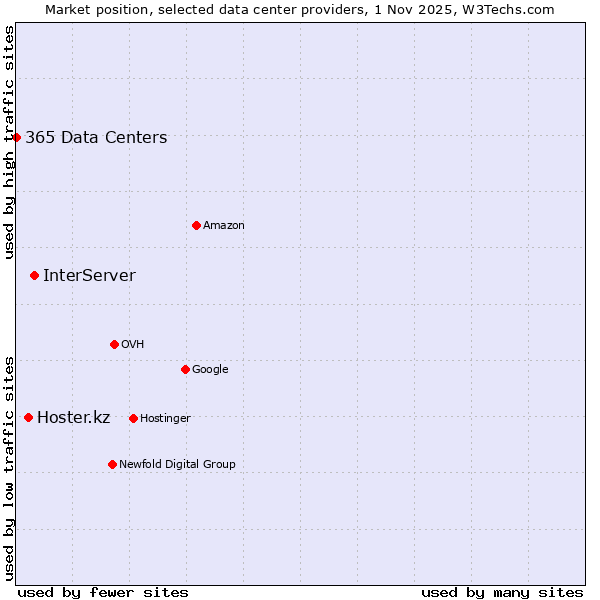Click the red diamond next to Amazon
The height and width of the screenshot is (600, 600).
[196, 225]
